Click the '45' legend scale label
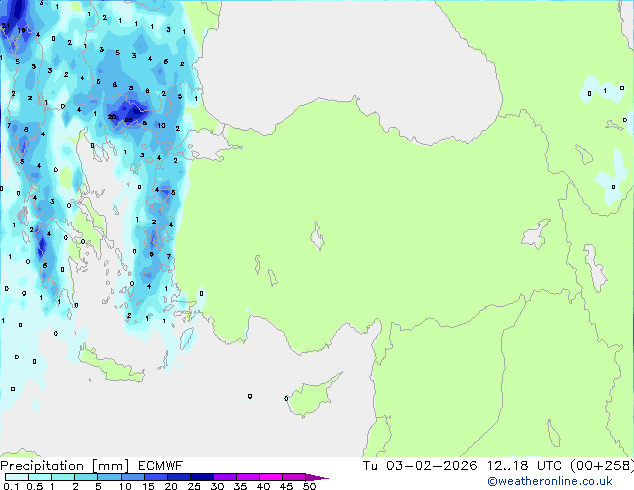 pyautogui.click(x=286, y=486)
